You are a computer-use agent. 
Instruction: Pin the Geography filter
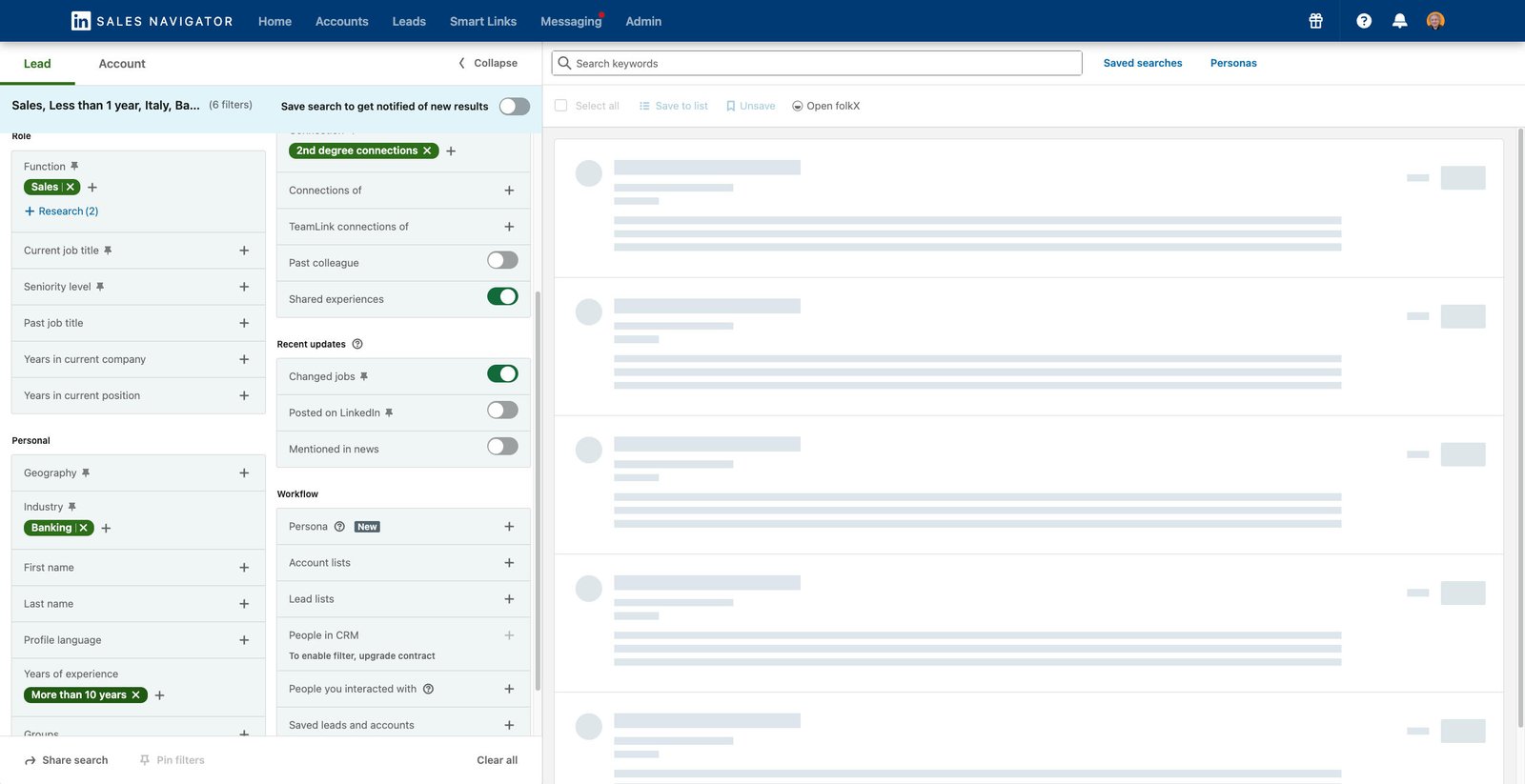point(86,472)
